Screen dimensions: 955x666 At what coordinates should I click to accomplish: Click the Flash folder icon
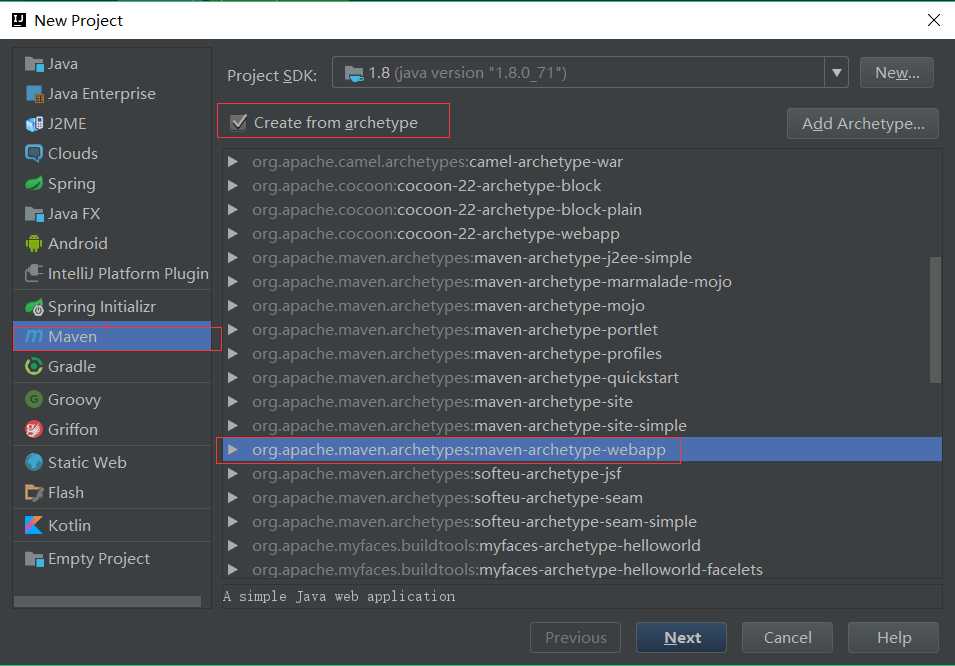pos(34,492)
